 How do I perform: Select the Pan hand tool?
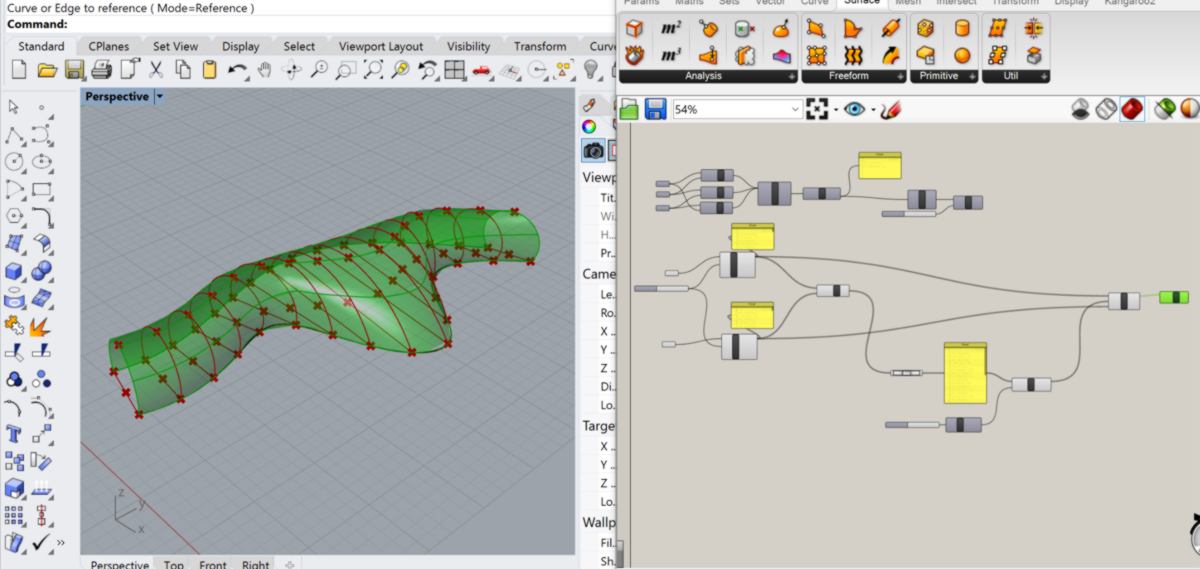point(264,70)
